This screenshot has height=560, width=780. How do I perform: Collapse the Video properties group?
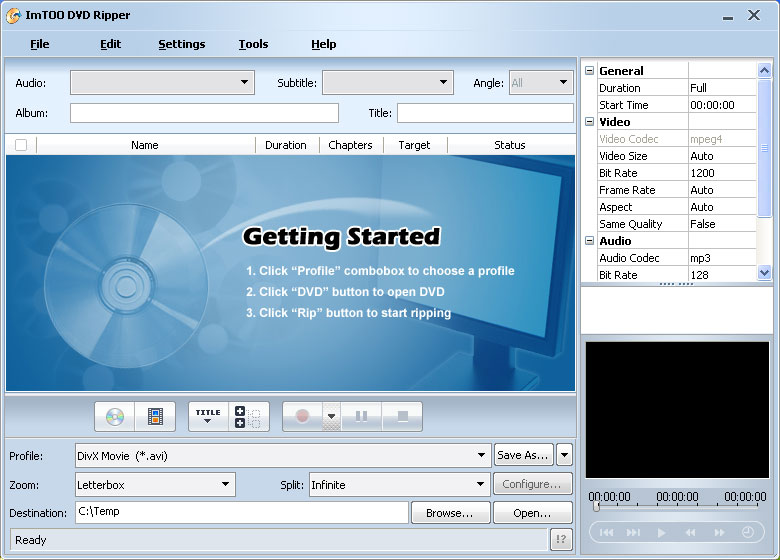pos(590,122)
